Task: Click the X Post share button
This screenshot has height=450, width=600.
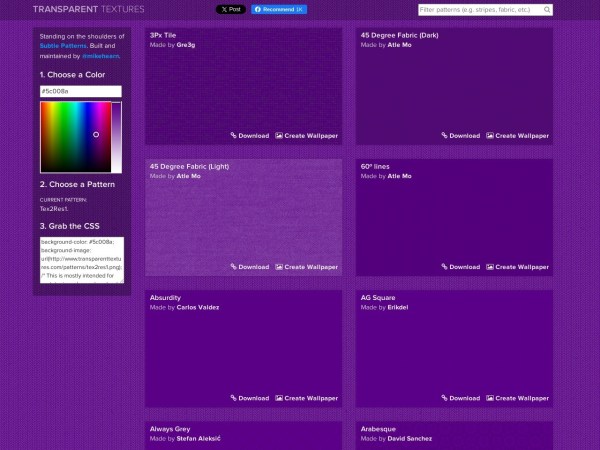Action: pos(230,9)
